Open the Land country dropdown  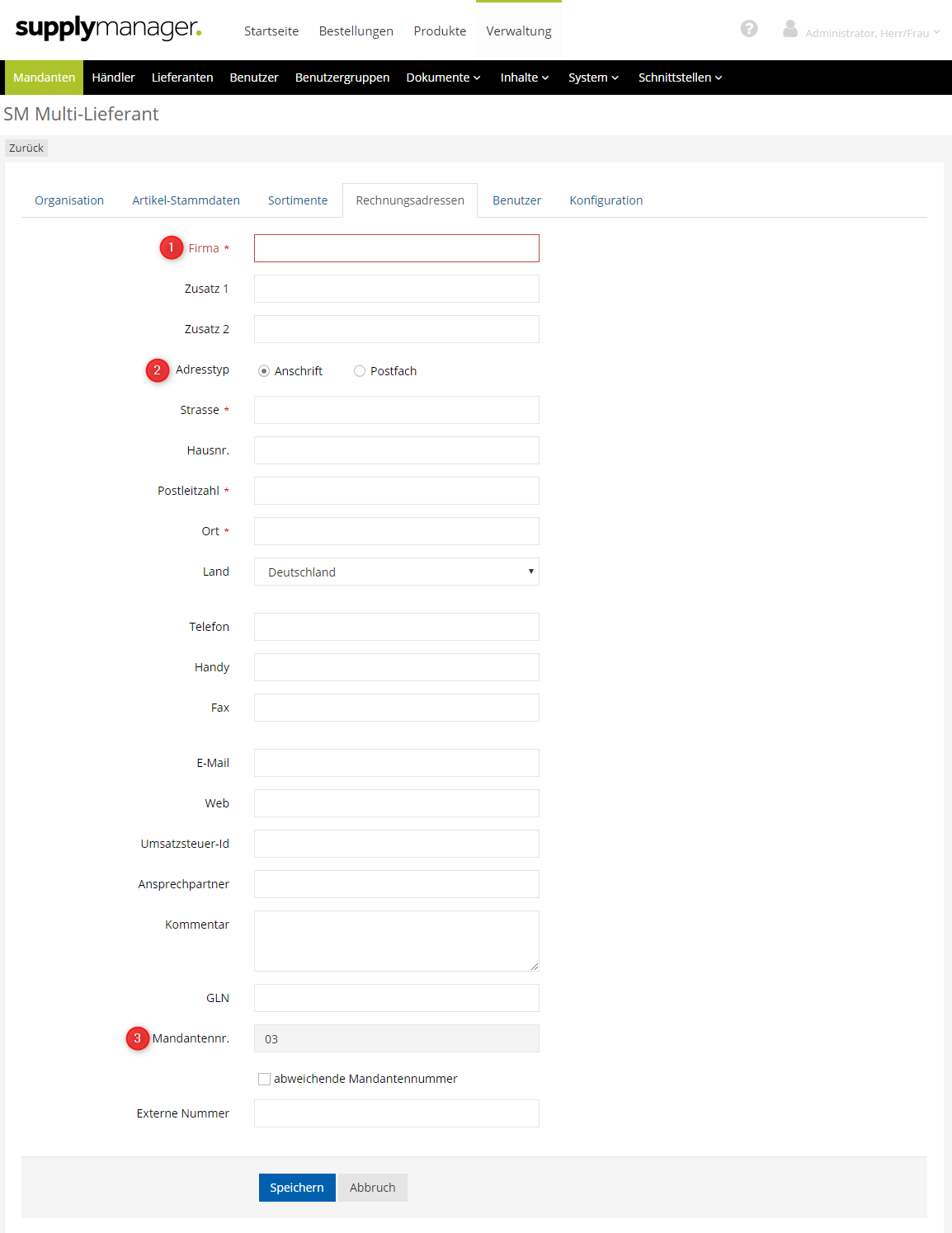[x=396, y=572]
